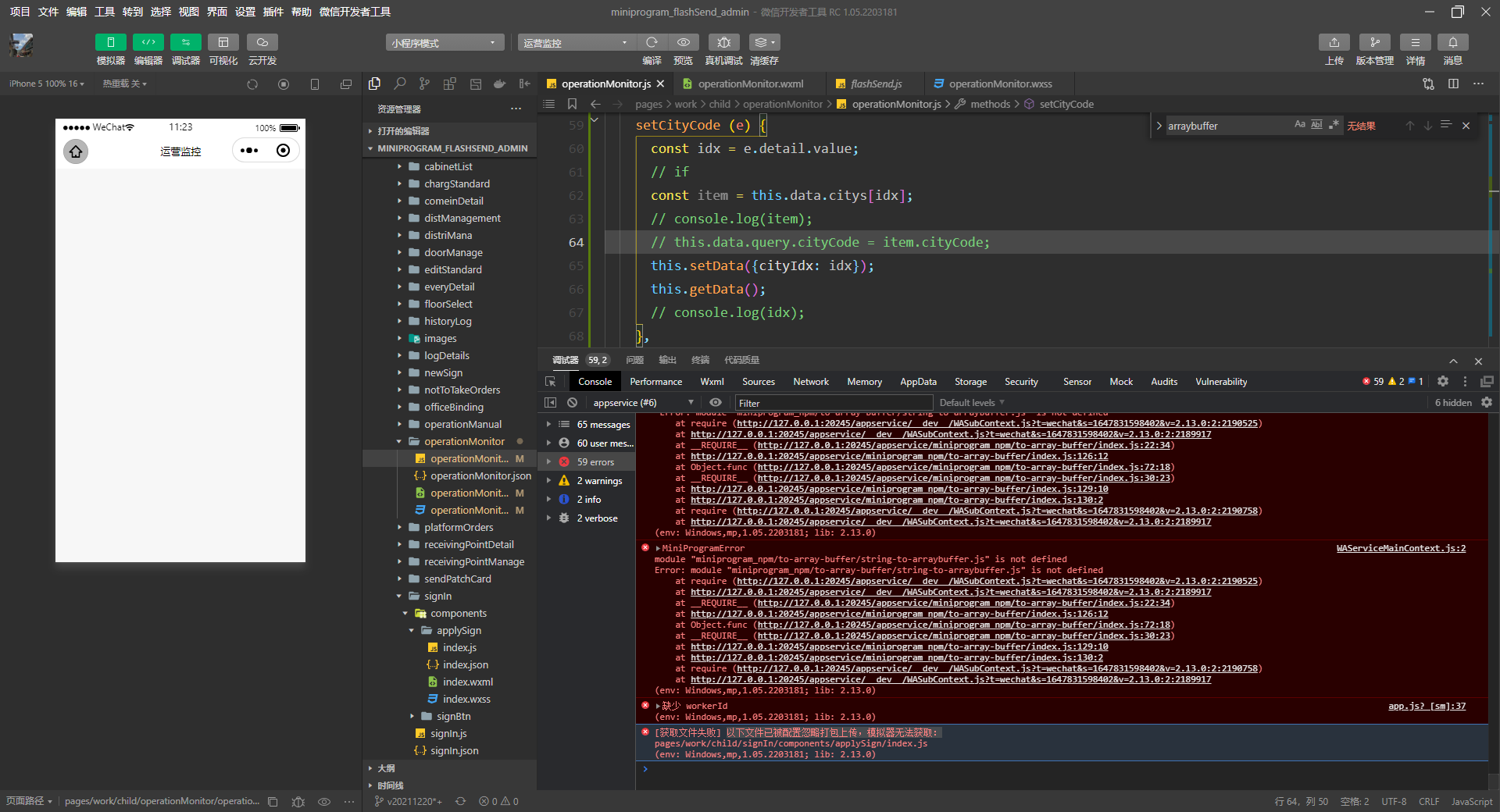Open the mini program three-dots capsule menu
Viewport: 1500px width, 812px height.
(x=249, y=151)
